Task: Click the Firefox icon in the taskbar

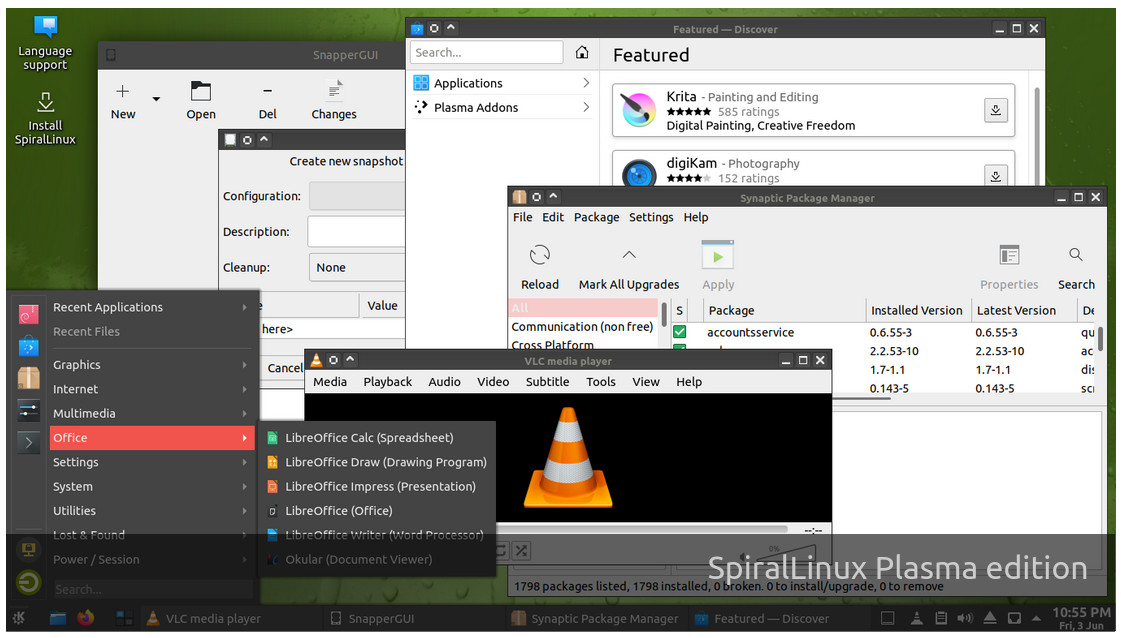Action: (86, 618)
